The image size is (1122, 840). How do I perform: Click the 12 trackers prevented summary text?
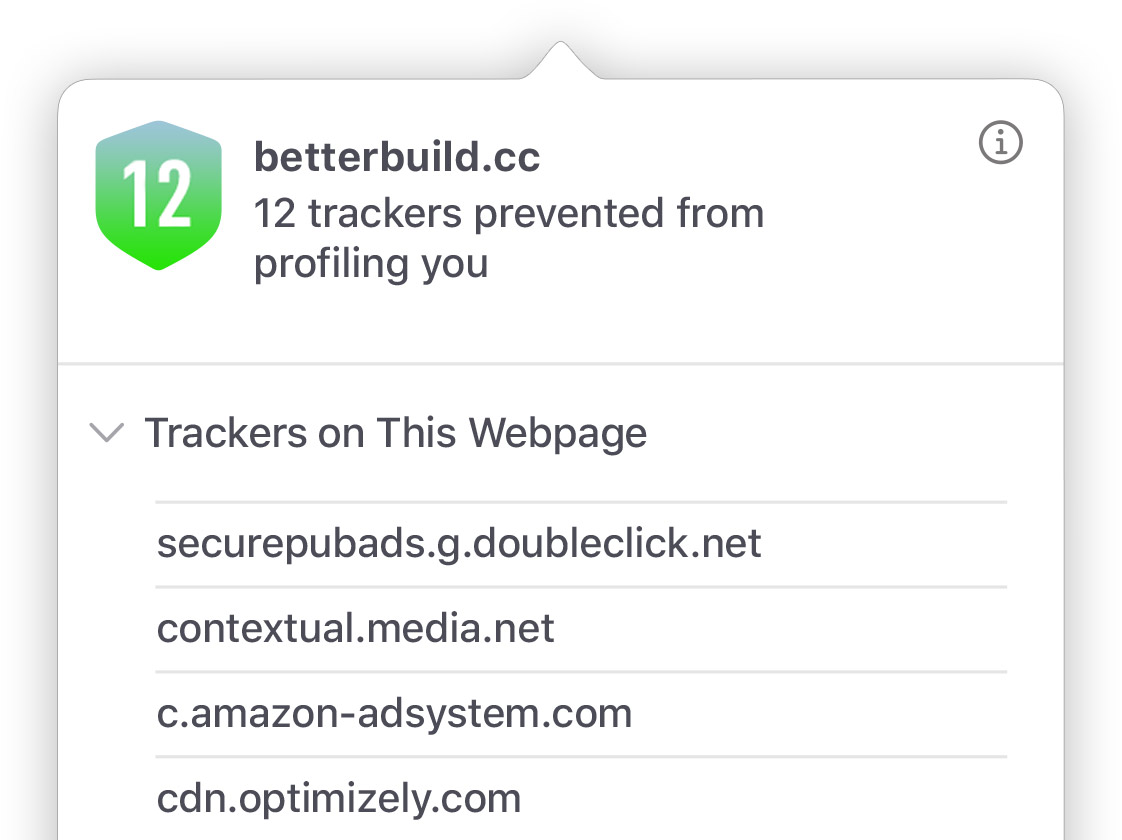point(508,213)
